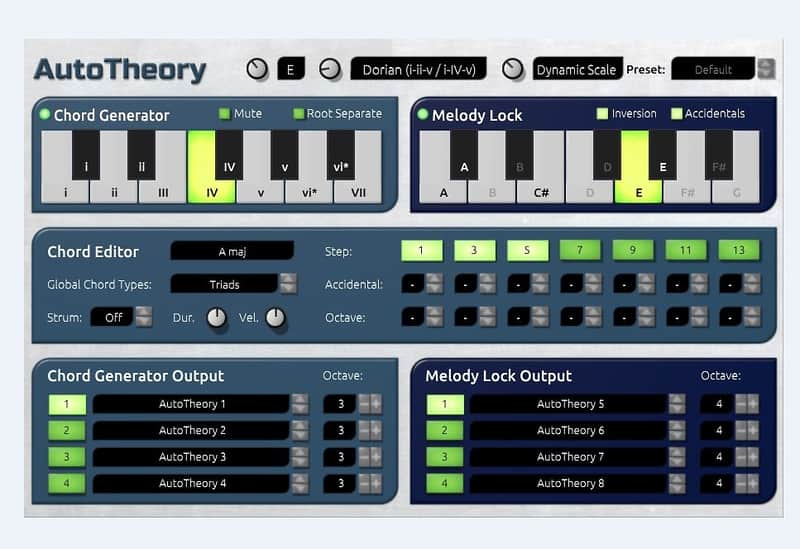
Task: Decrease octave minus for AutoTheory 7
Action: [x=741, y=457]
